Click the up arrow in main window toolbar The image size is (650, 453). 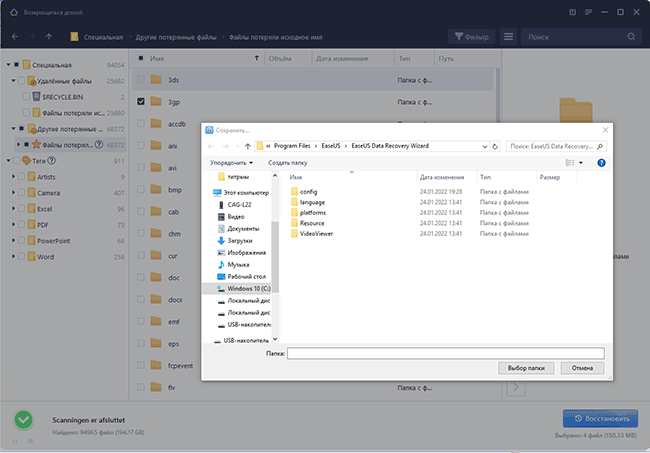49,36
